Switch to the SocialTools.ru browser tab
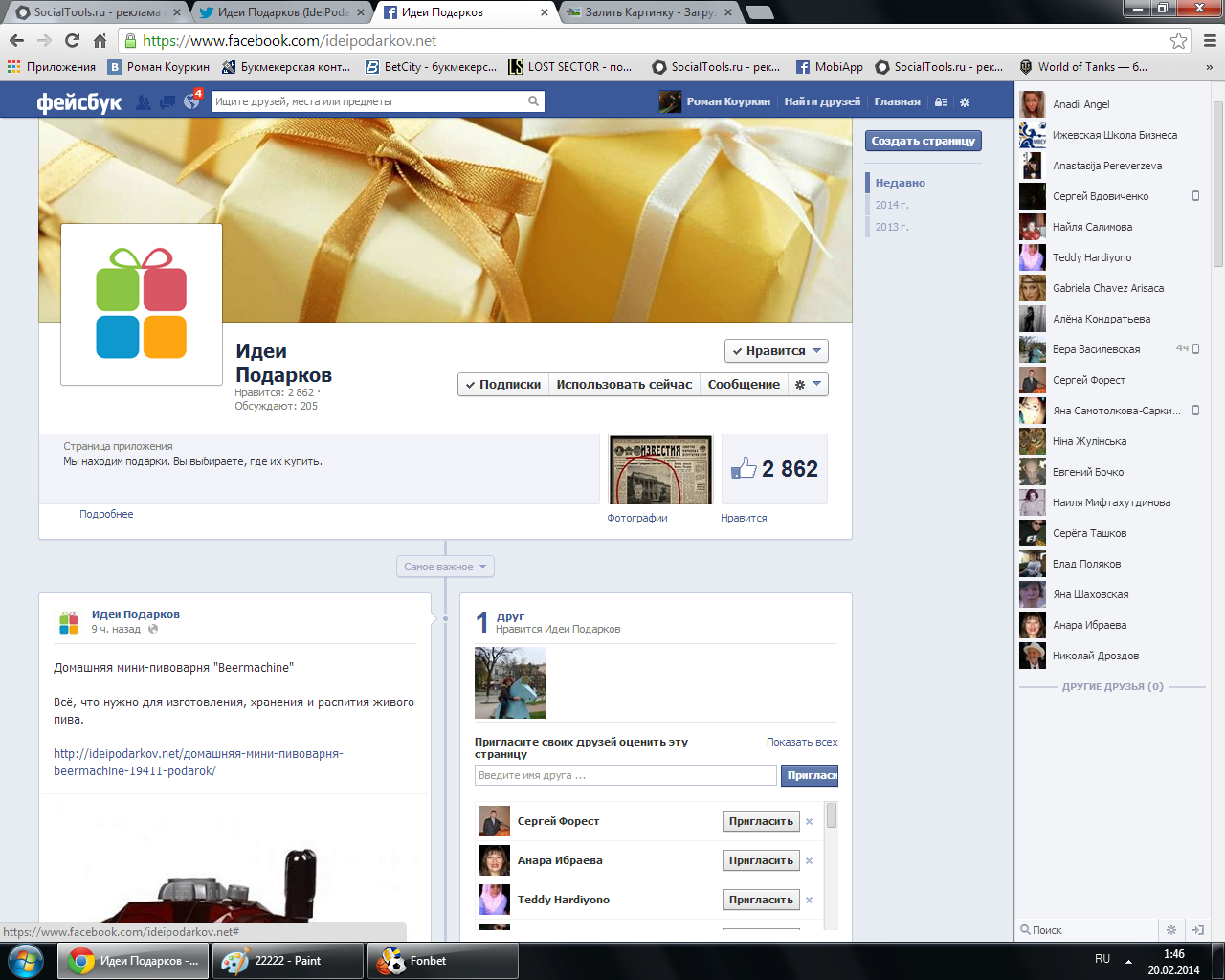This screenshot has height=980, width=1225. coord(94,12)
